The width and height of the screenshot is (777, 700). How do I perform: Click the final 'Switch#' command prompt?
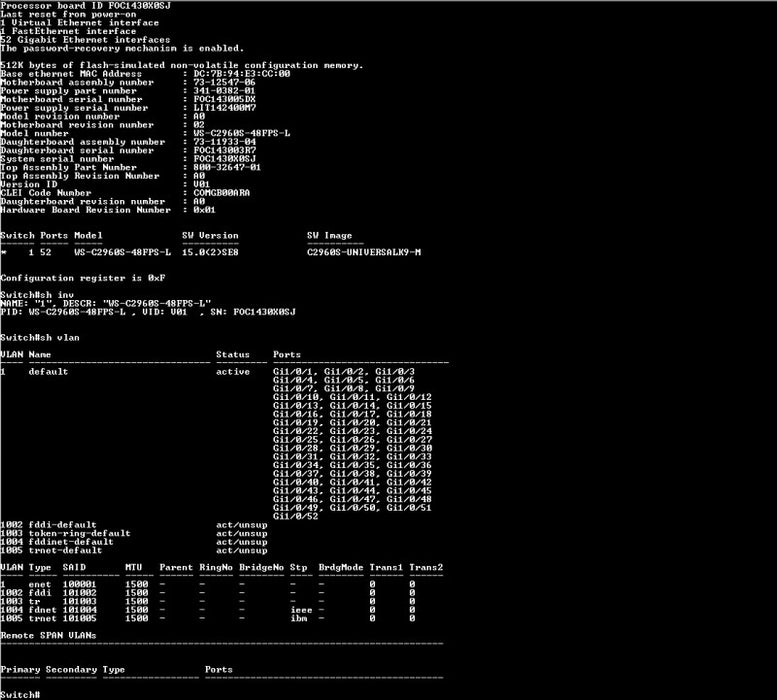(20, 695)
